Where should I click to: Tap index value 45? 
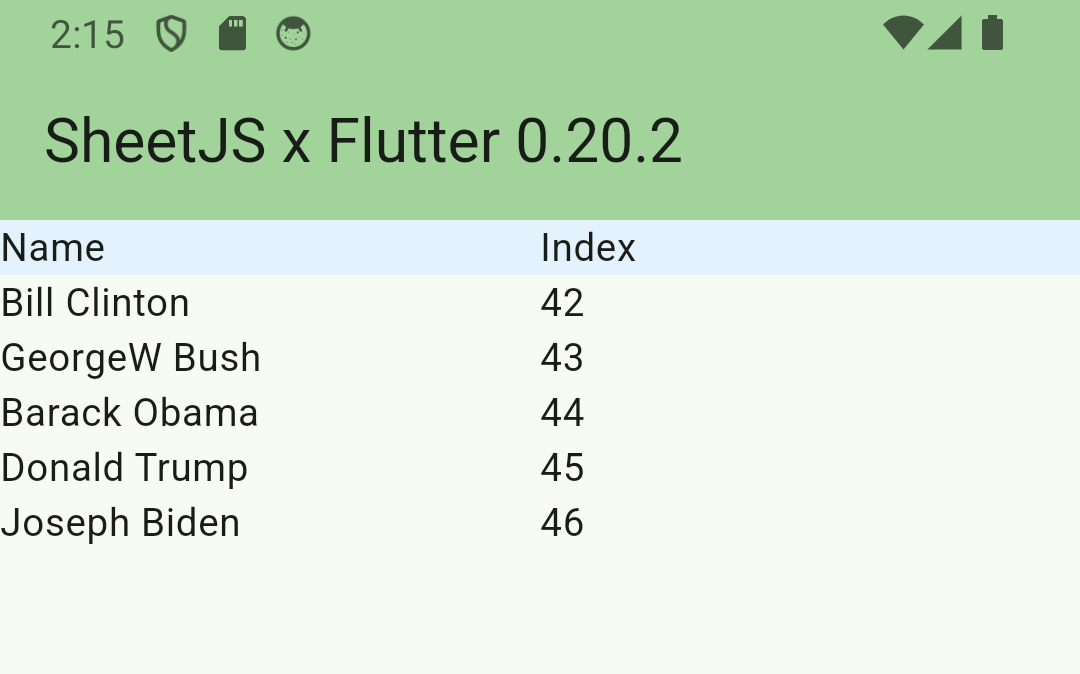point(562,468)
